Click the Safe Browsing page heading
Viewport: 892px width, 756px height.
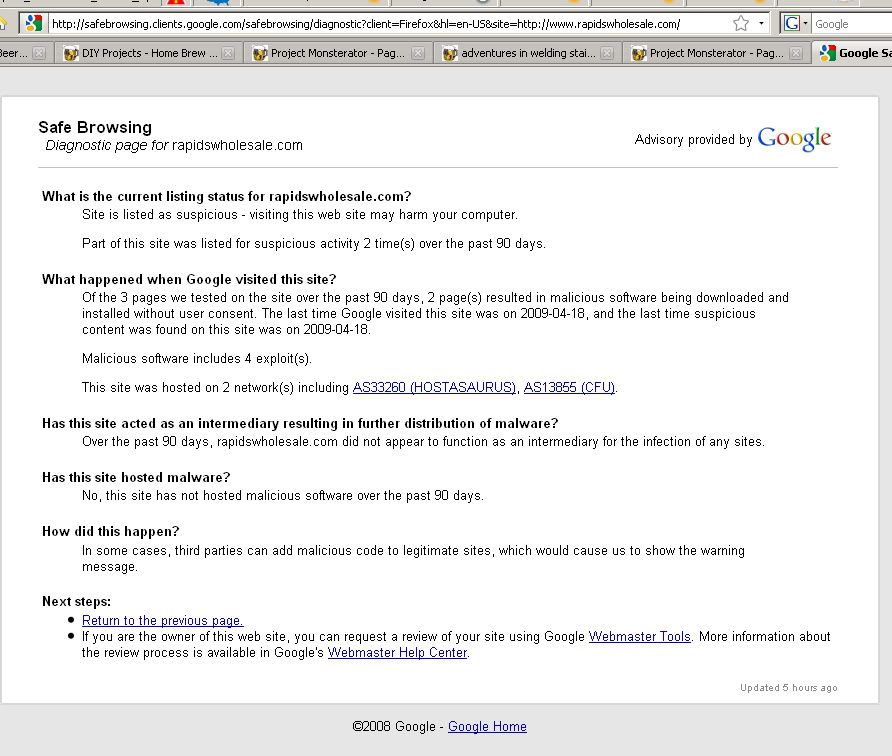[95, 127]
